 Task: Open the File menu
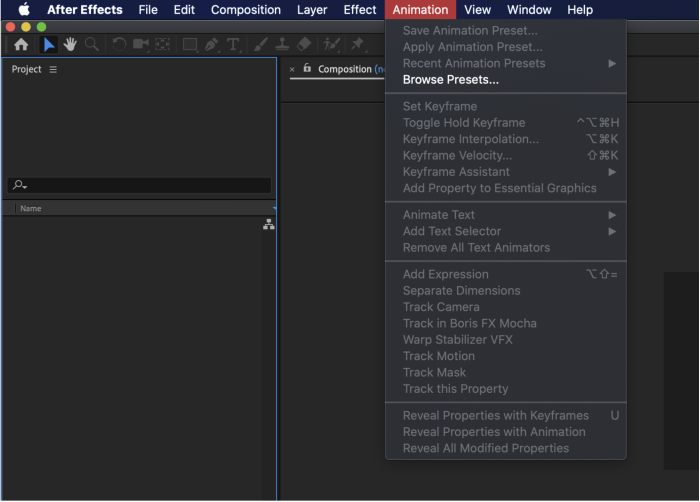point(148,9)
